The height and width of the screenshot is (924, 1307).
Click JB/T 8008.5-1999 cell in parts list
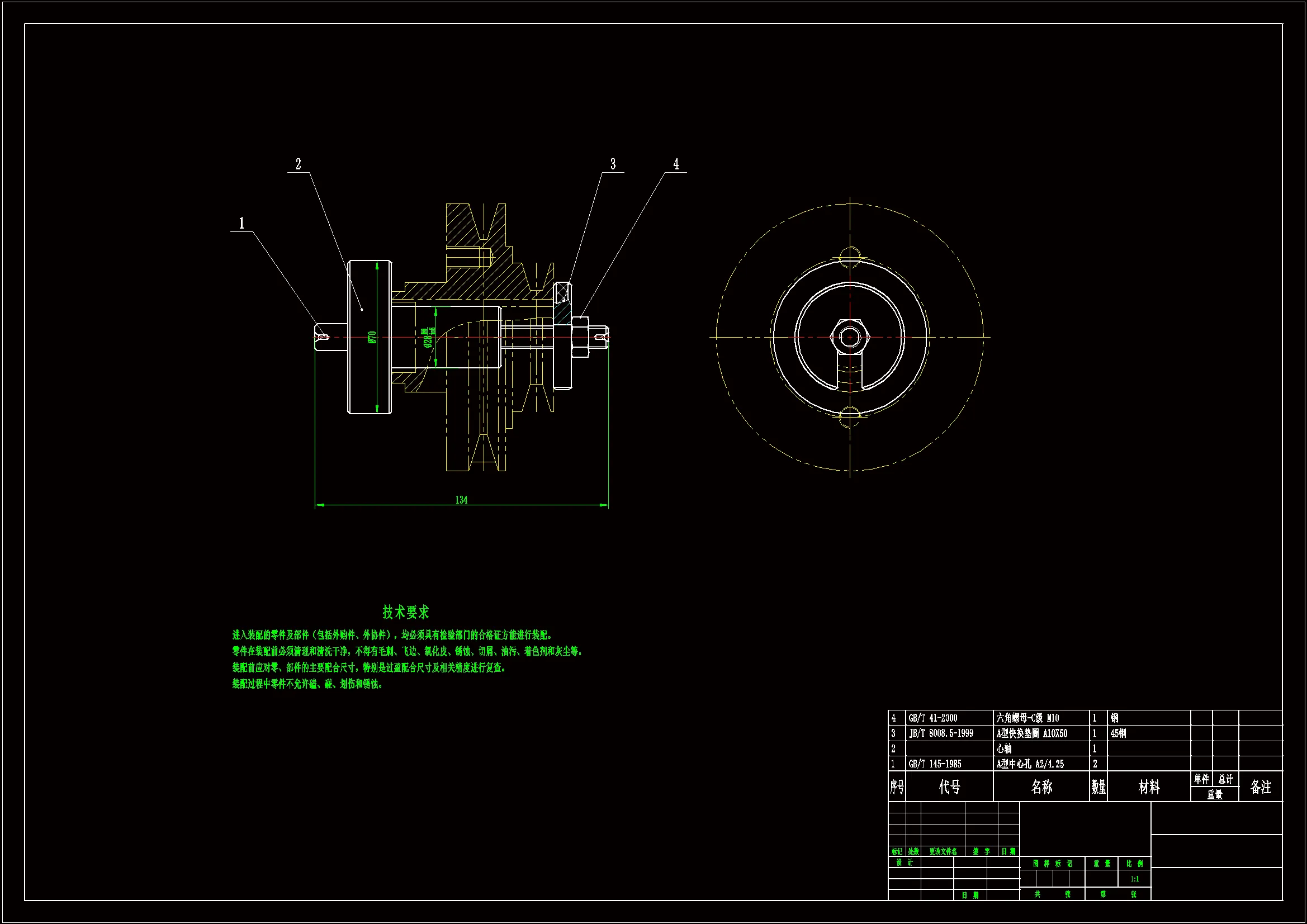(x=940, y=733)
